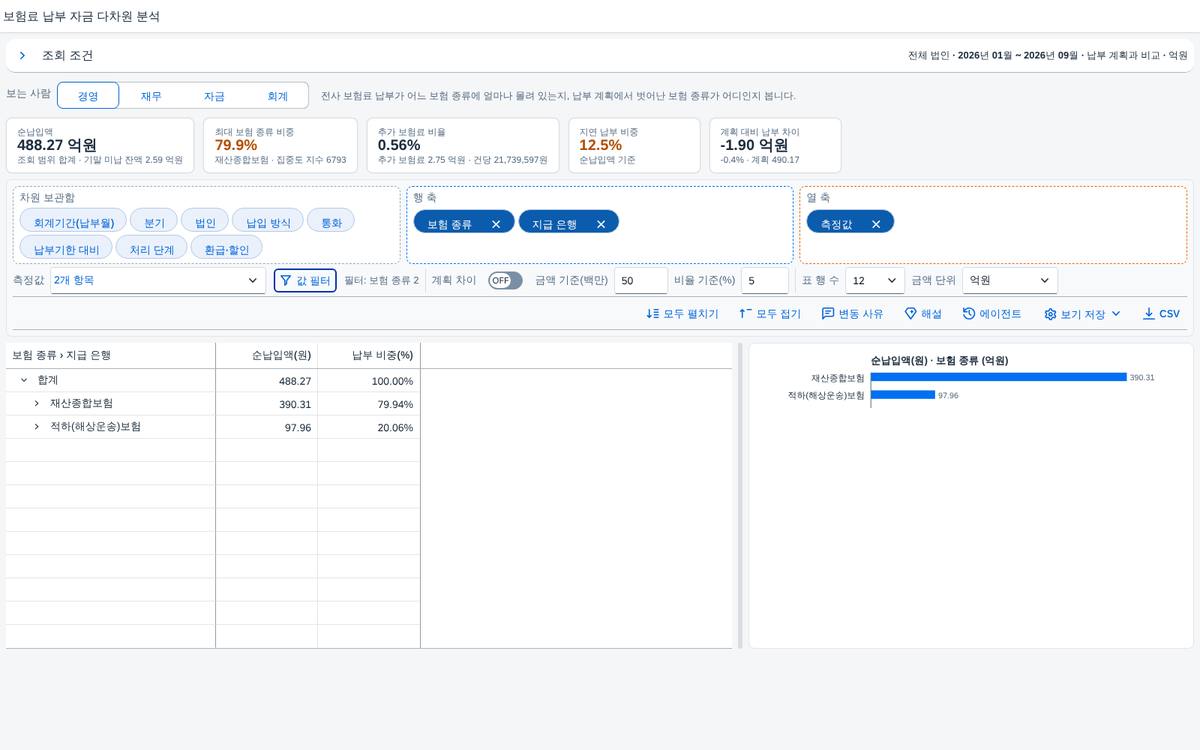Image resolution: width=1200 pixels, height=750 pixels.
Task: Open the 값 필터 funnel filter
Action: coord(305,281)
